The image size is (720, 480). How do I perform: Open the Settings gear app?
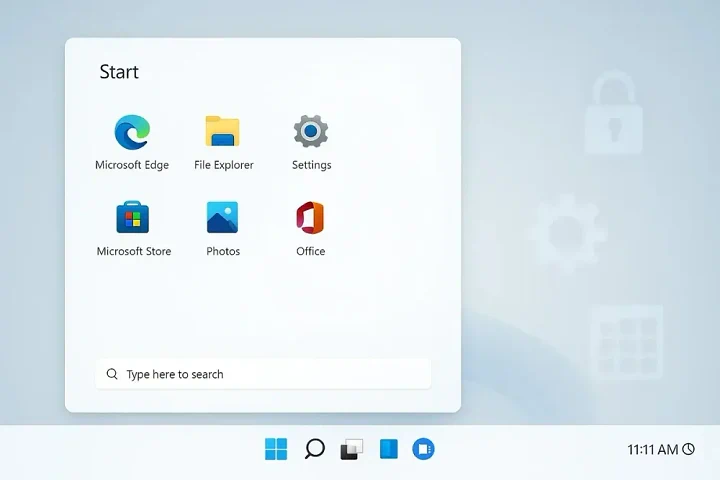(311, 131)
